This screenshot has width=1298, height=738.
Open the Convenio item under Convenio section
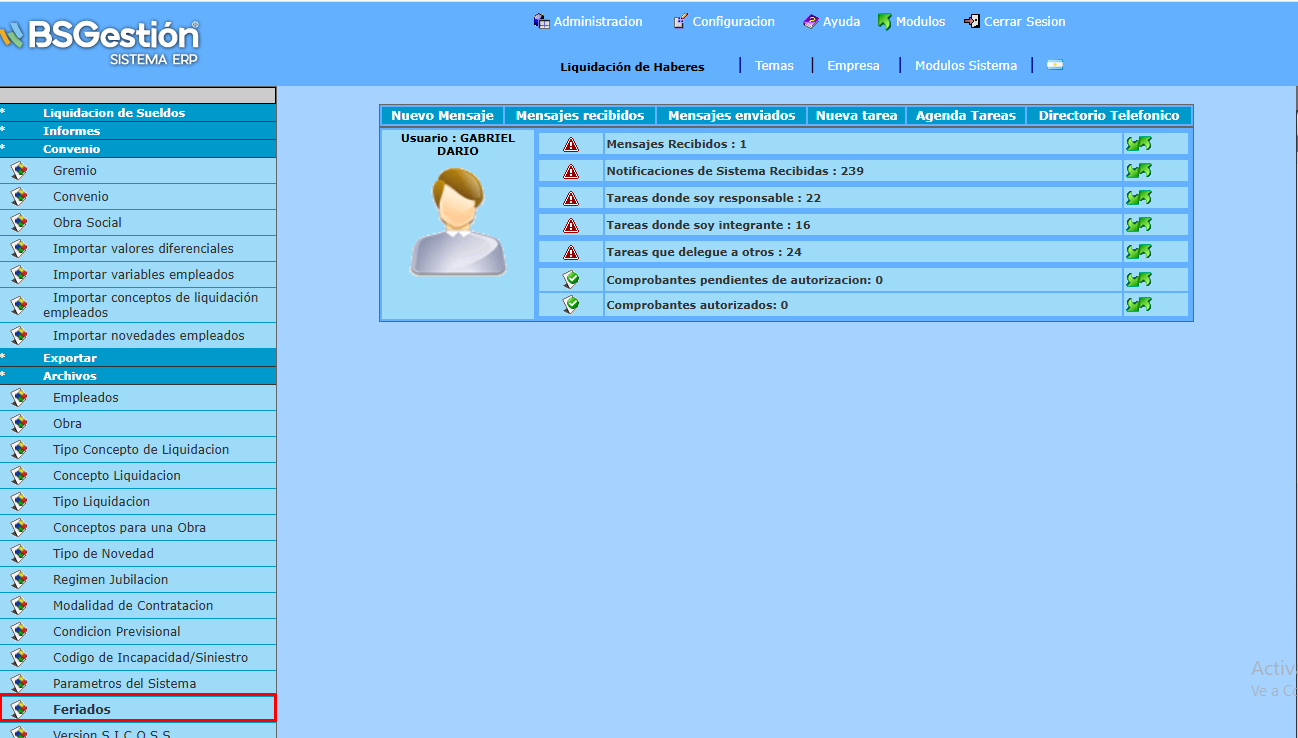pyautogui.click(x=81, y=197)
